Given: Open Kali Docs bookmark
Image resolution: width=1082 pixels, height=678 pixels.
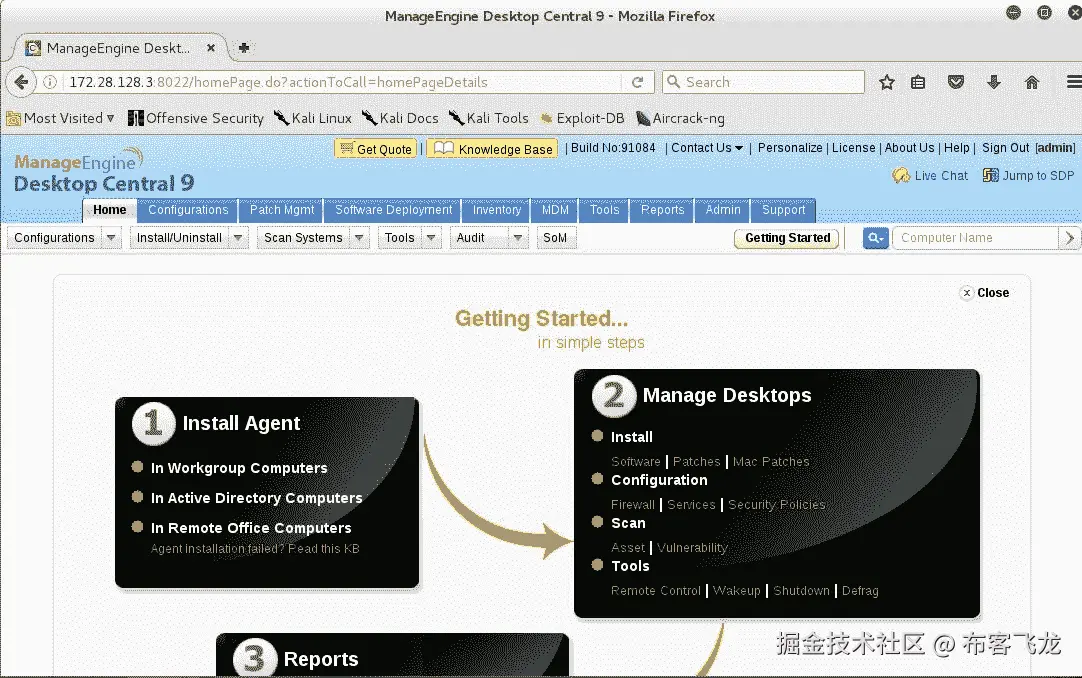Looking at the screenshot, I should pos(400,119).
